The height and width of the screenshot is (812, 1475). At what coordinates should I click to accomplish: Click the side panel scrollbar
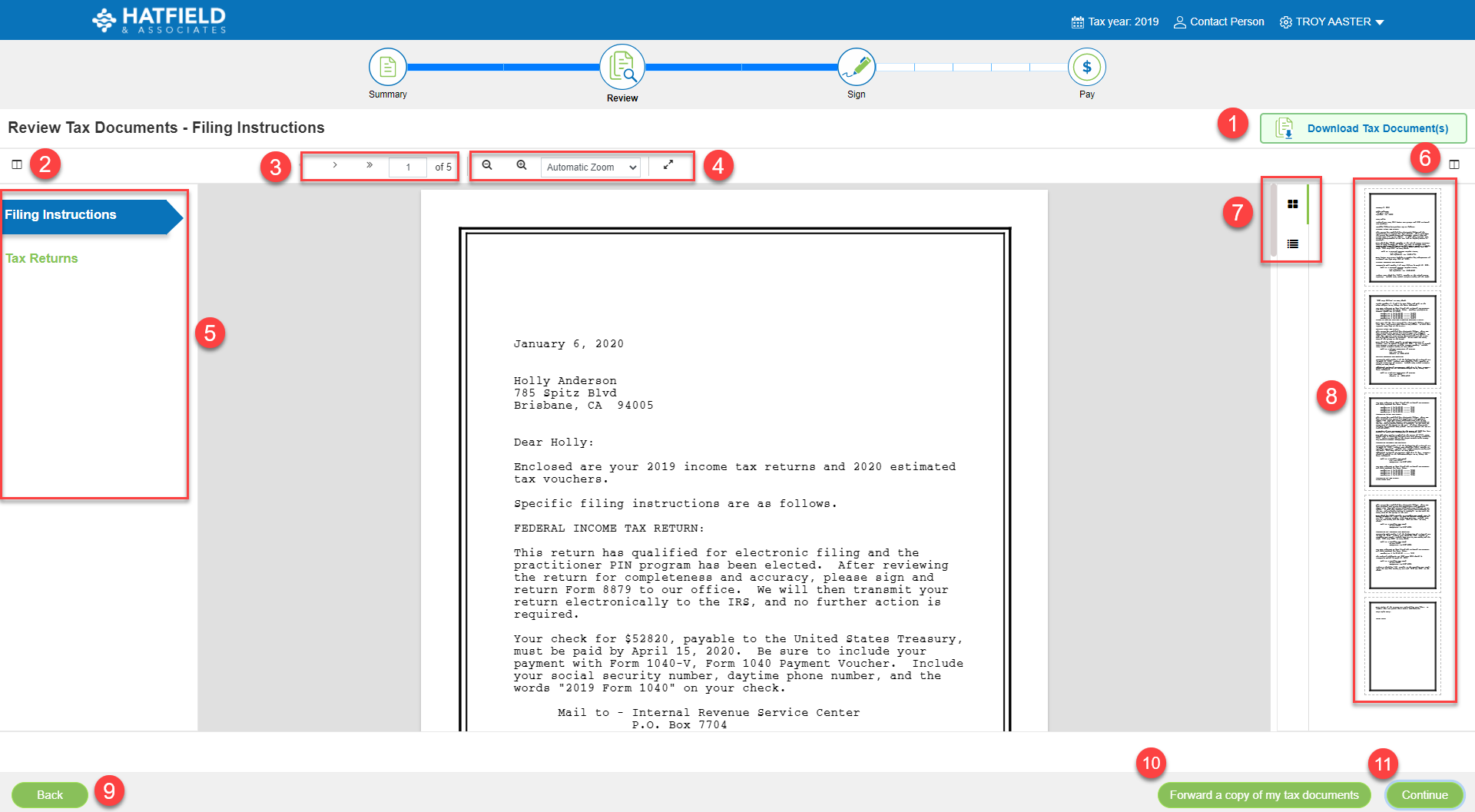click(1274, 220)
